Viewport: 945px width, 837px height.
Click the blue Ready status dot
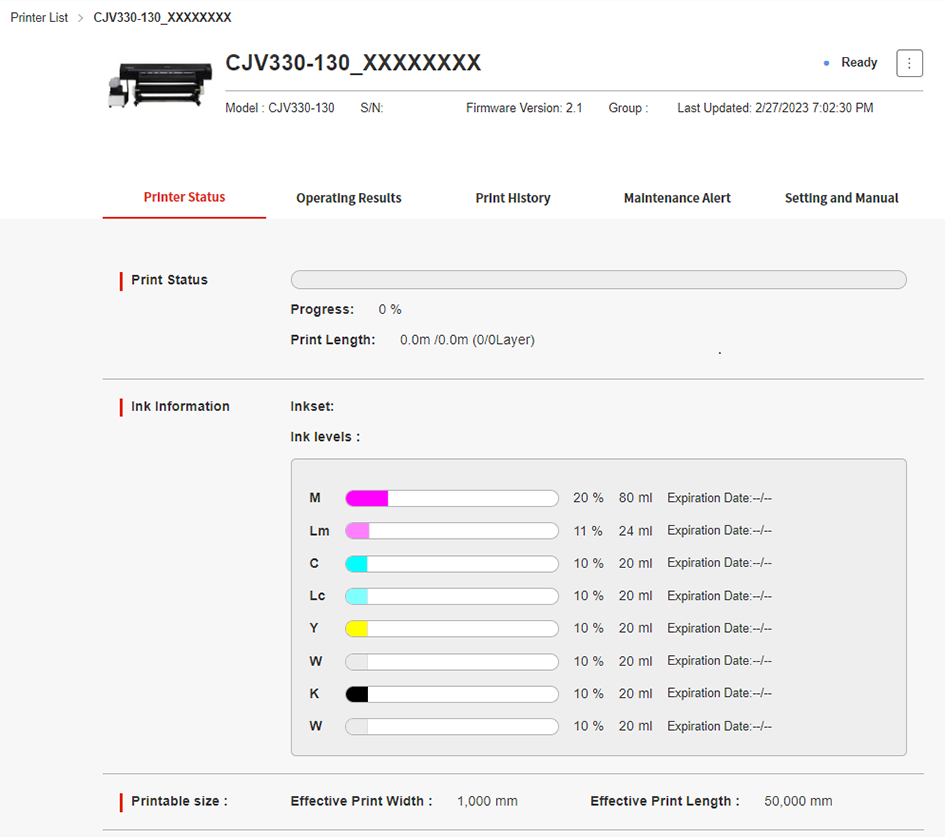pos(826,63)
